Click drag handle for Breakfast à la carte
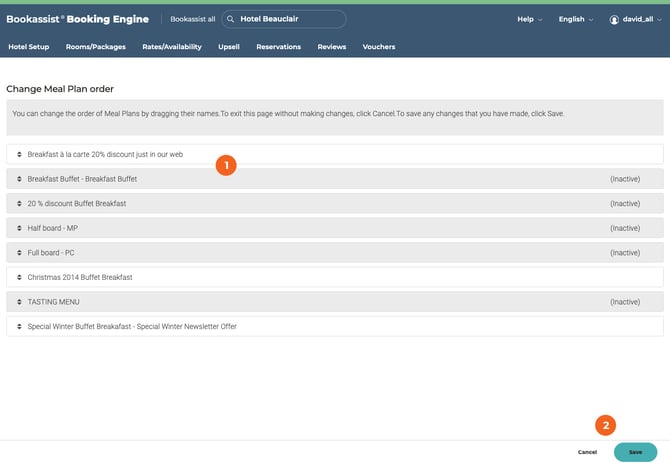Screen dimensions: 670x464 pyautogui.click(x=19, y=154)
